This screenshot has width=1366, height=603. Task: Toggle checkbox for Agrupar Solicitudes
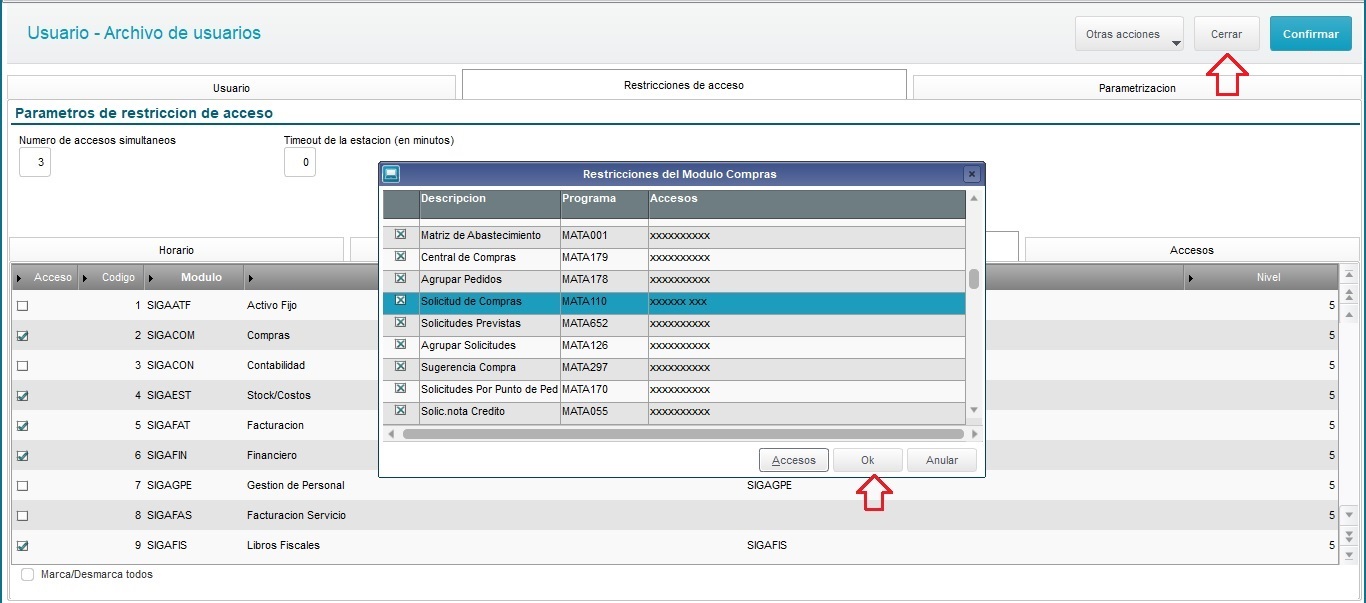[x=400, y=345]
